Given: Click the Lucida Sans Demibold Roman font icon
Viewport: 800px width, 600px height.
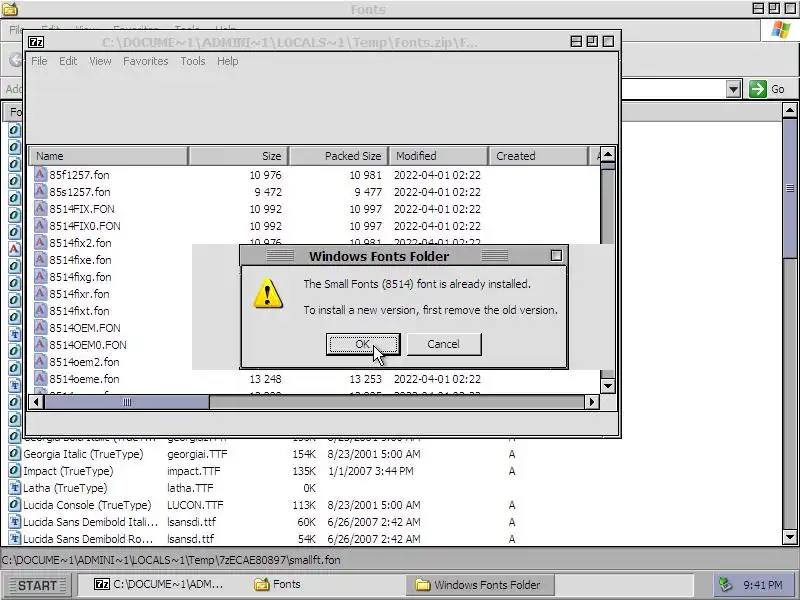Looking at the screenshot, I should pos(14,538).
